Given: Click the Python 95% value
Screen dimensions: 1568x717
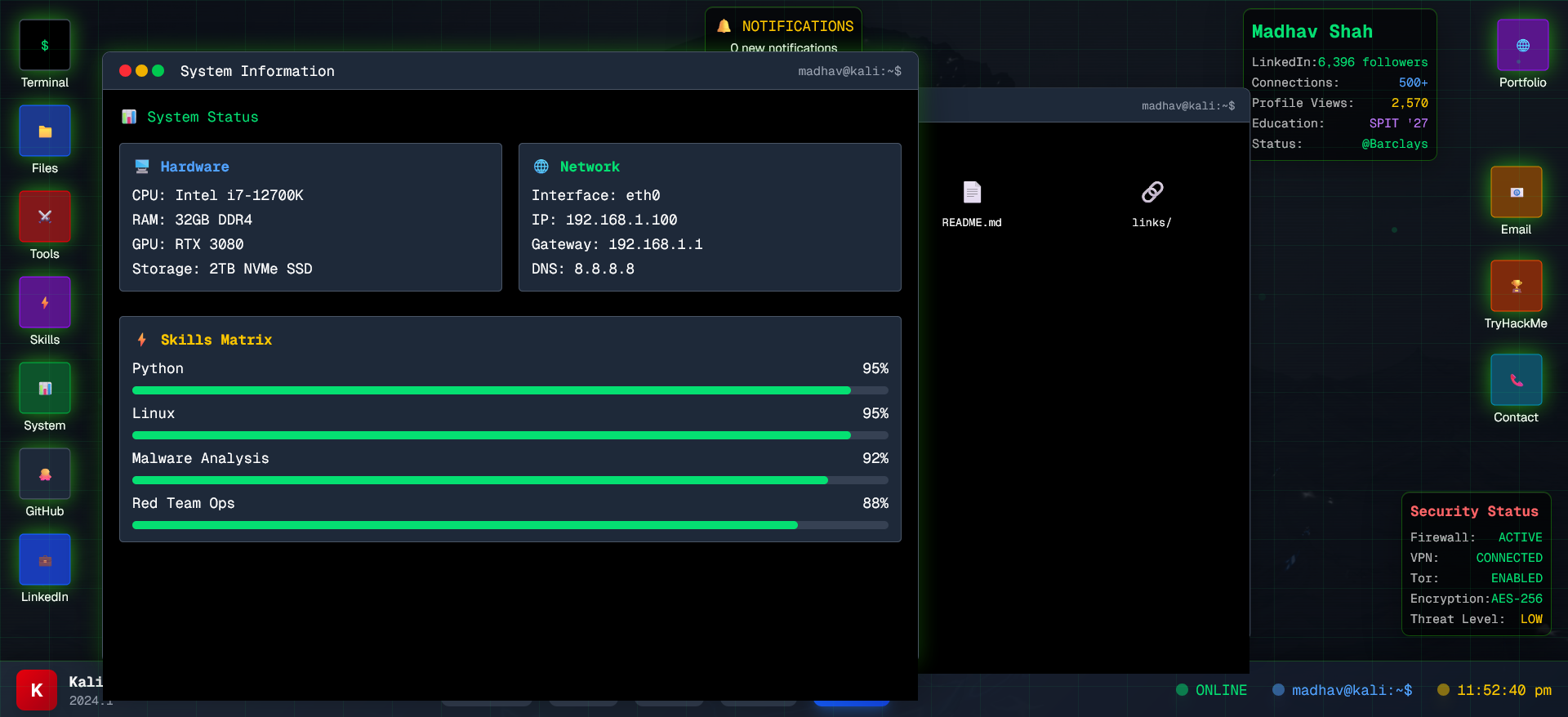Looking at the screenshot, I should tap(875, 368).
